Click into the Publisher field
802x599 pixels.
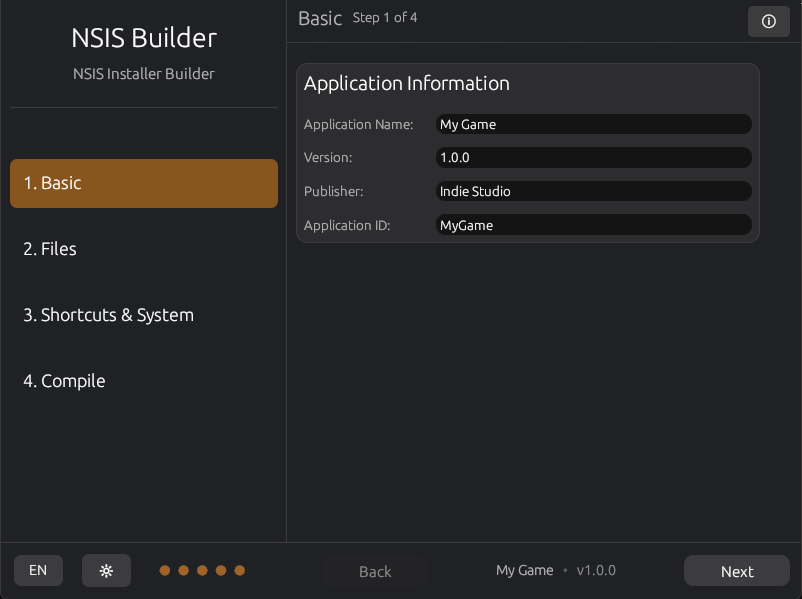(x=593, y=191)
